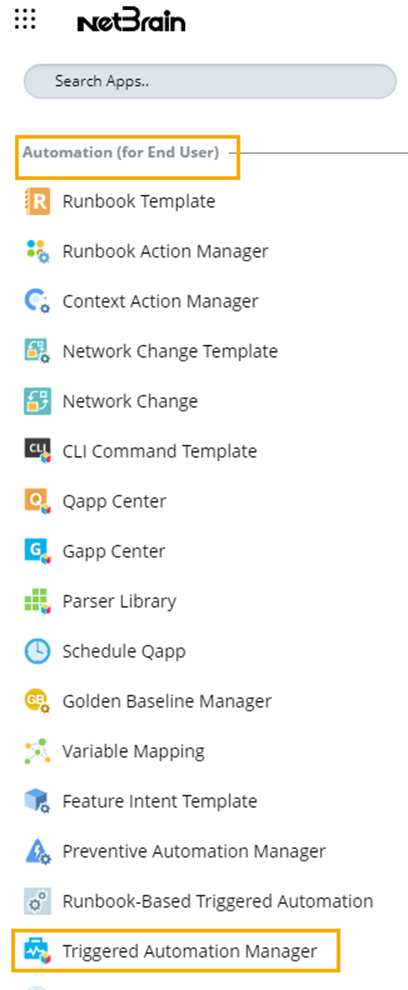
Task: Open the Network Change icon
Action: click(x=37, y=402)
